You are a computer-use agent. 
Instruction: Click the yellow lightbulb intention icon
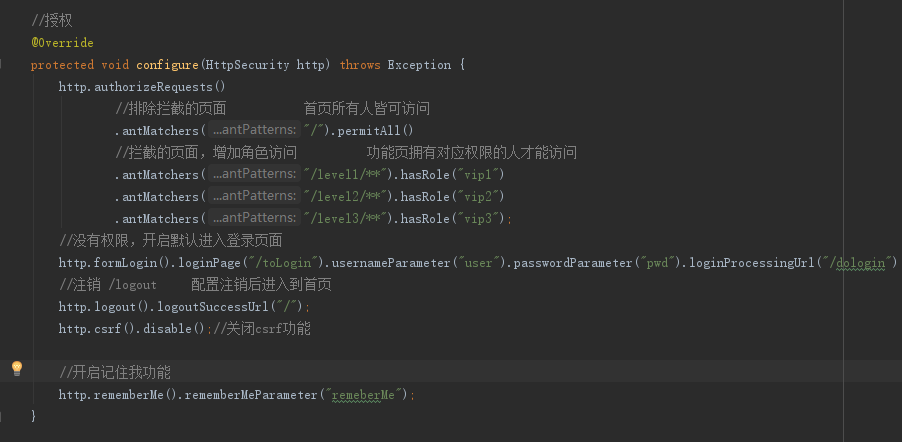click(x=17, y=369)
